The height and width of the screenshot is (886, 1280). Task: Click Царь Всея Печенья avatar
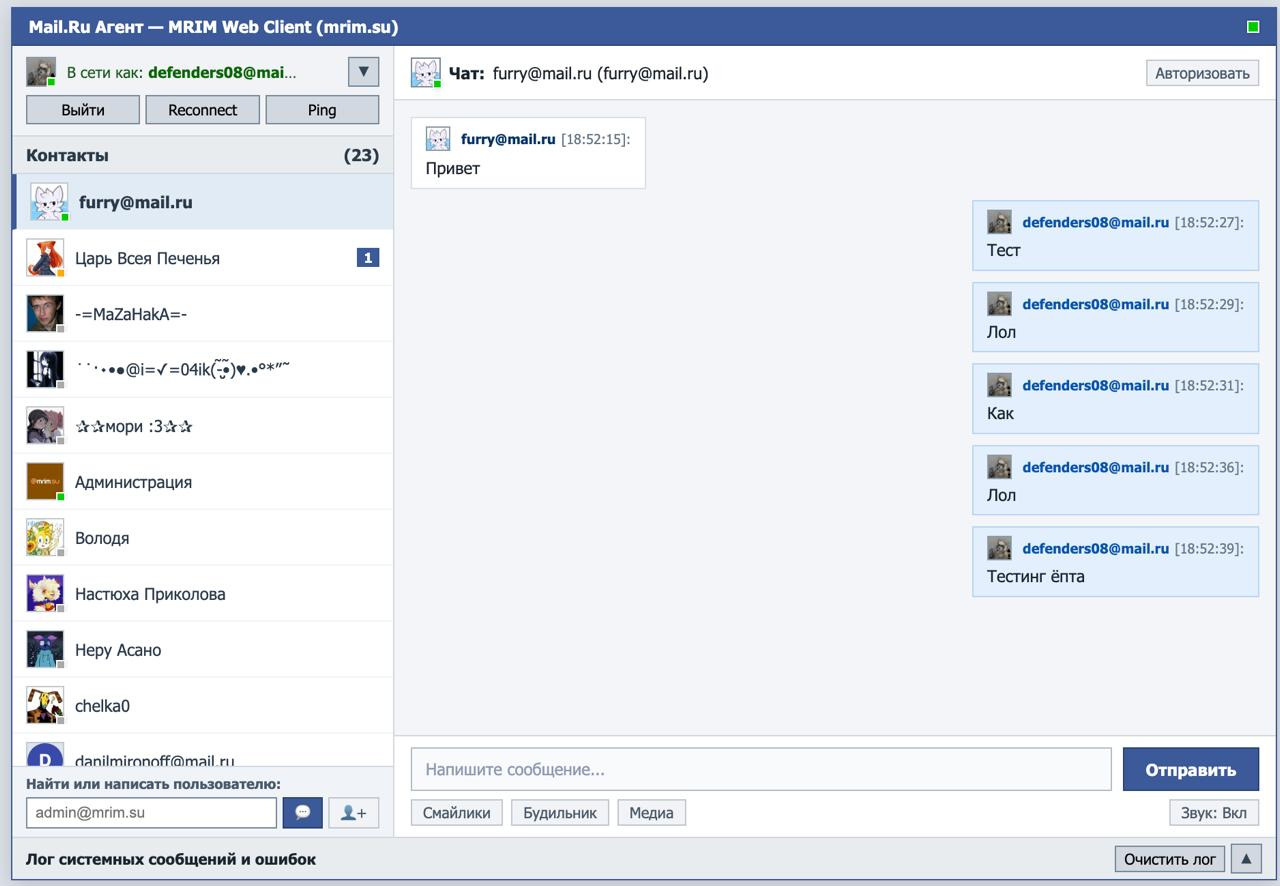click(45, 258)
